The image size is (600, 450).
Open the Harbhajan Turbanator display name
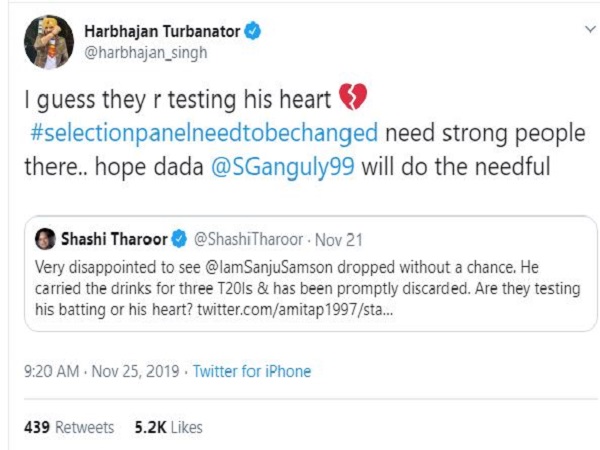pyautogui.click(x=169, y=32)
